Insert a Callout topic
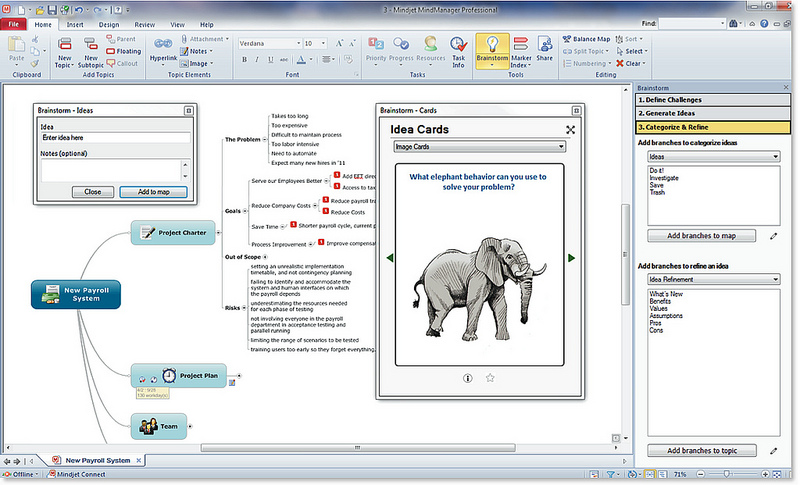This screenshot has height=485, width=800. (122, 63)
